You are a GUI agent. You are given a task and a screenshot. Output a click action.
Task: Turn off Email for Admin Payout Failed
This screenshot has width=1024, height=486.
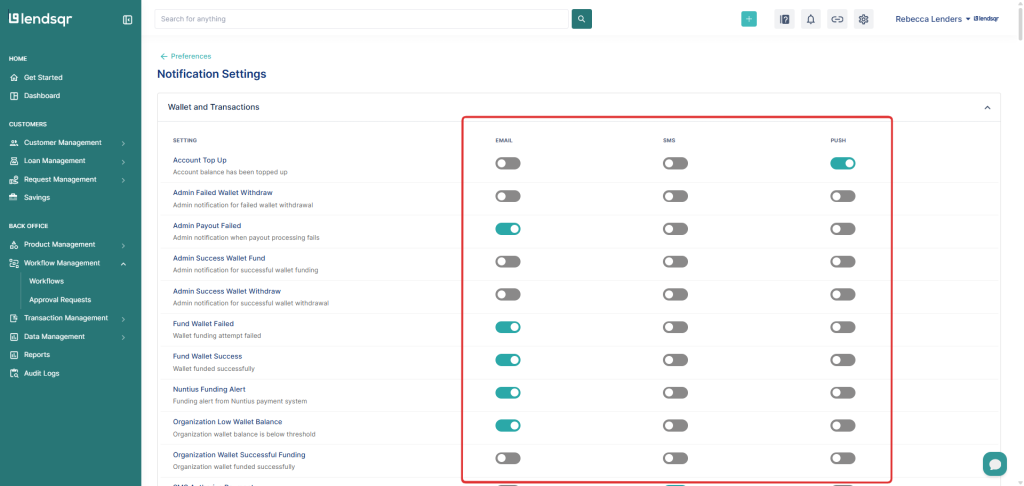(x=508, y=229)
